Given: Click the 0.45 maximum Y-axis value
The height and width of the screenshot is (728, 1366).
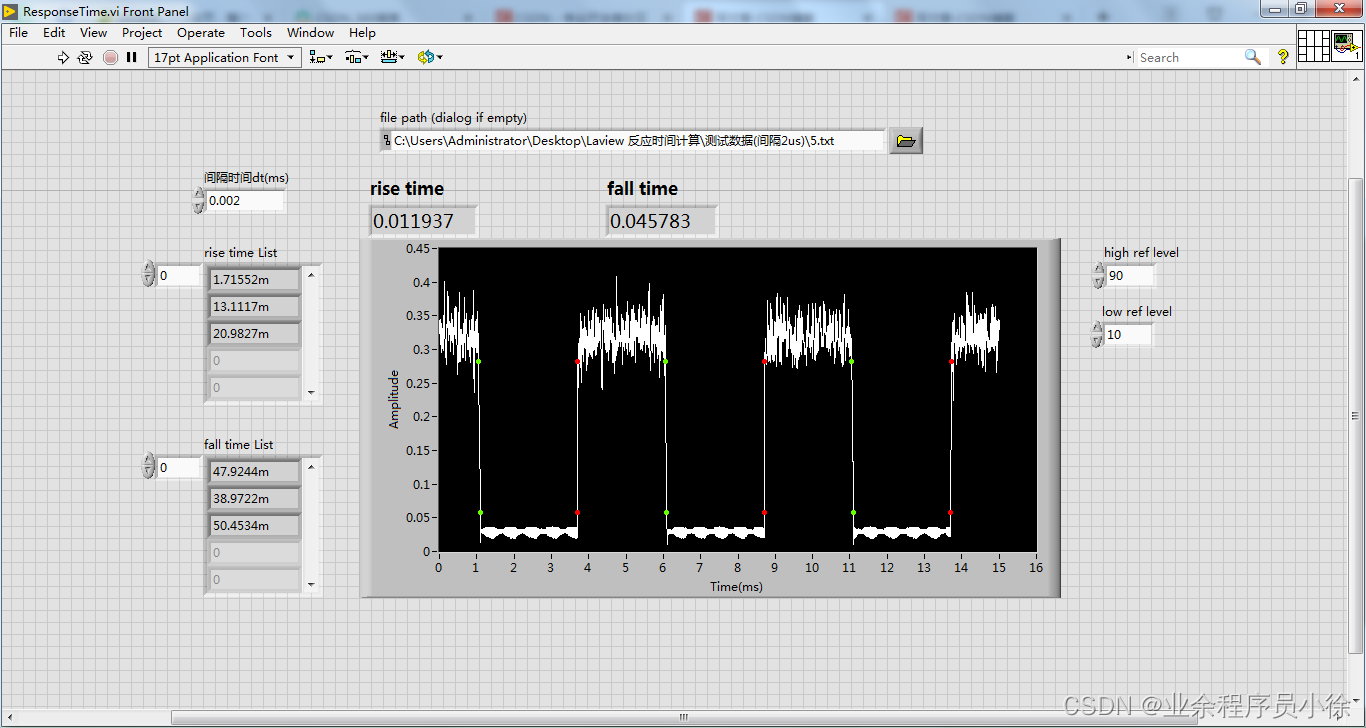Looking at the screenshot, I should [x=418, y=248].
